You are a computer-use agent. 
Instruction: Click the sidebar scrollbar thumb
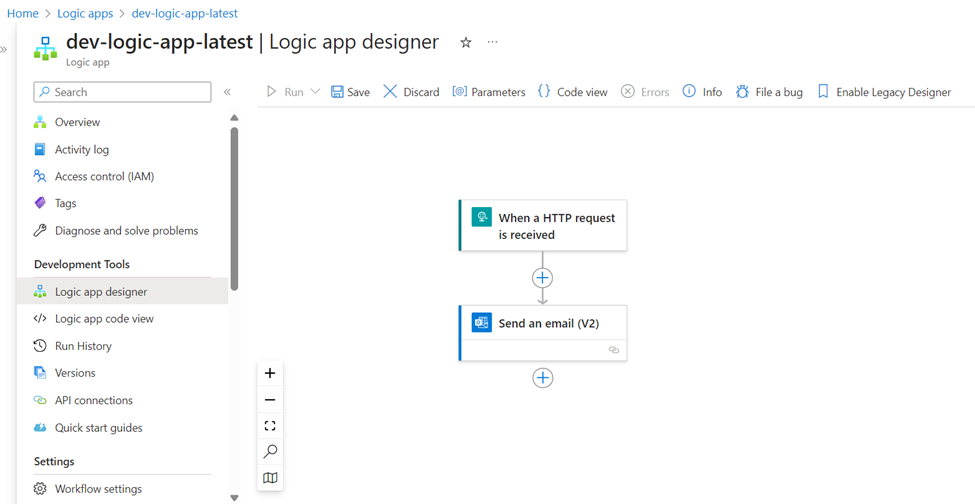click(x=234, y=208)
